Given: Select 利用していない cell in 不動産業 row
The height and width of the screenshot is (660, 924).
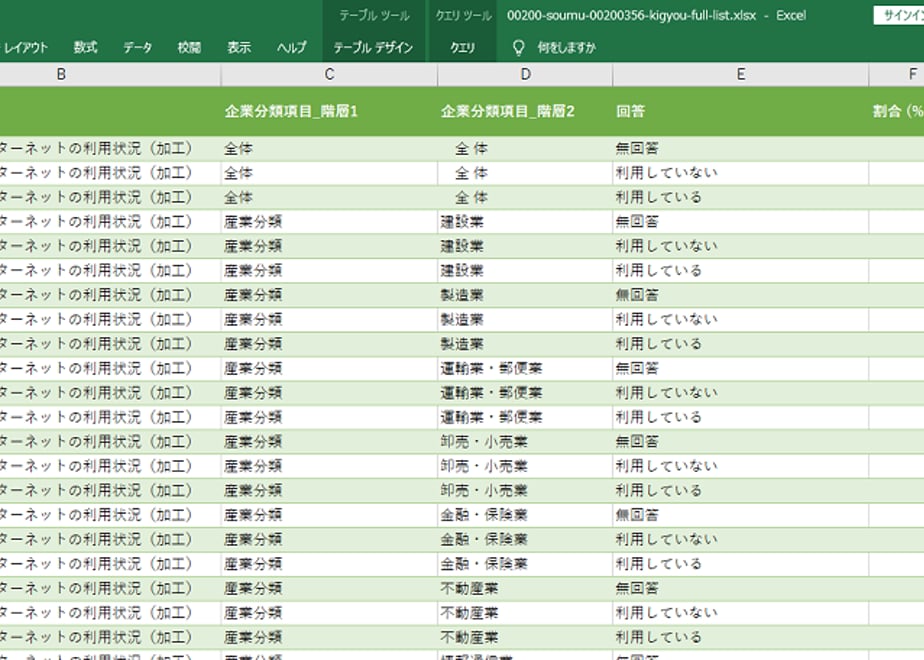Looking at the screenshot, I should (x=741, y=613).
